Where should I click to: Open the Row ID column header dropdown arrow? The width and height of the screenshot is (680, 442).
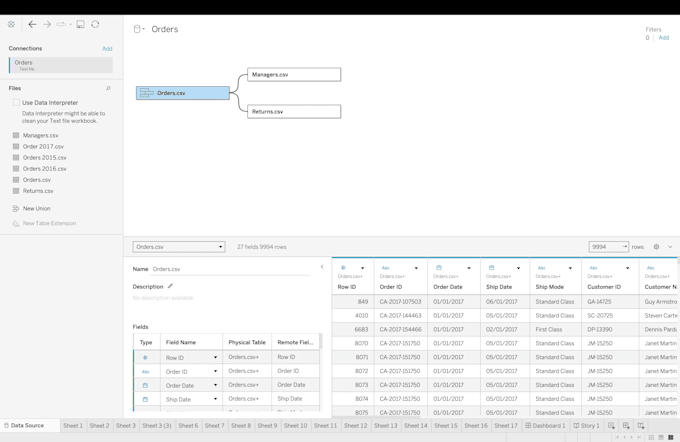(x=363, y=268)
